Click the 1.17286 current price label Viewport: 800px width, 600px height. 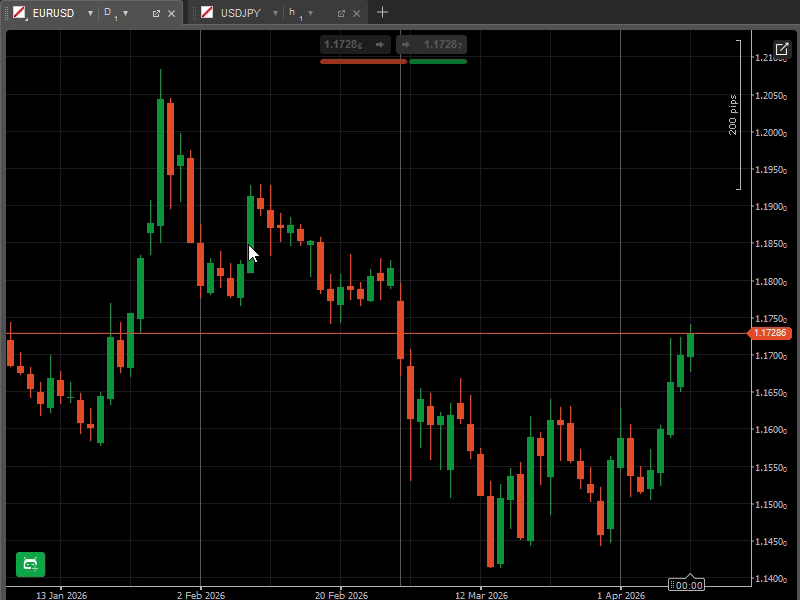770,333
